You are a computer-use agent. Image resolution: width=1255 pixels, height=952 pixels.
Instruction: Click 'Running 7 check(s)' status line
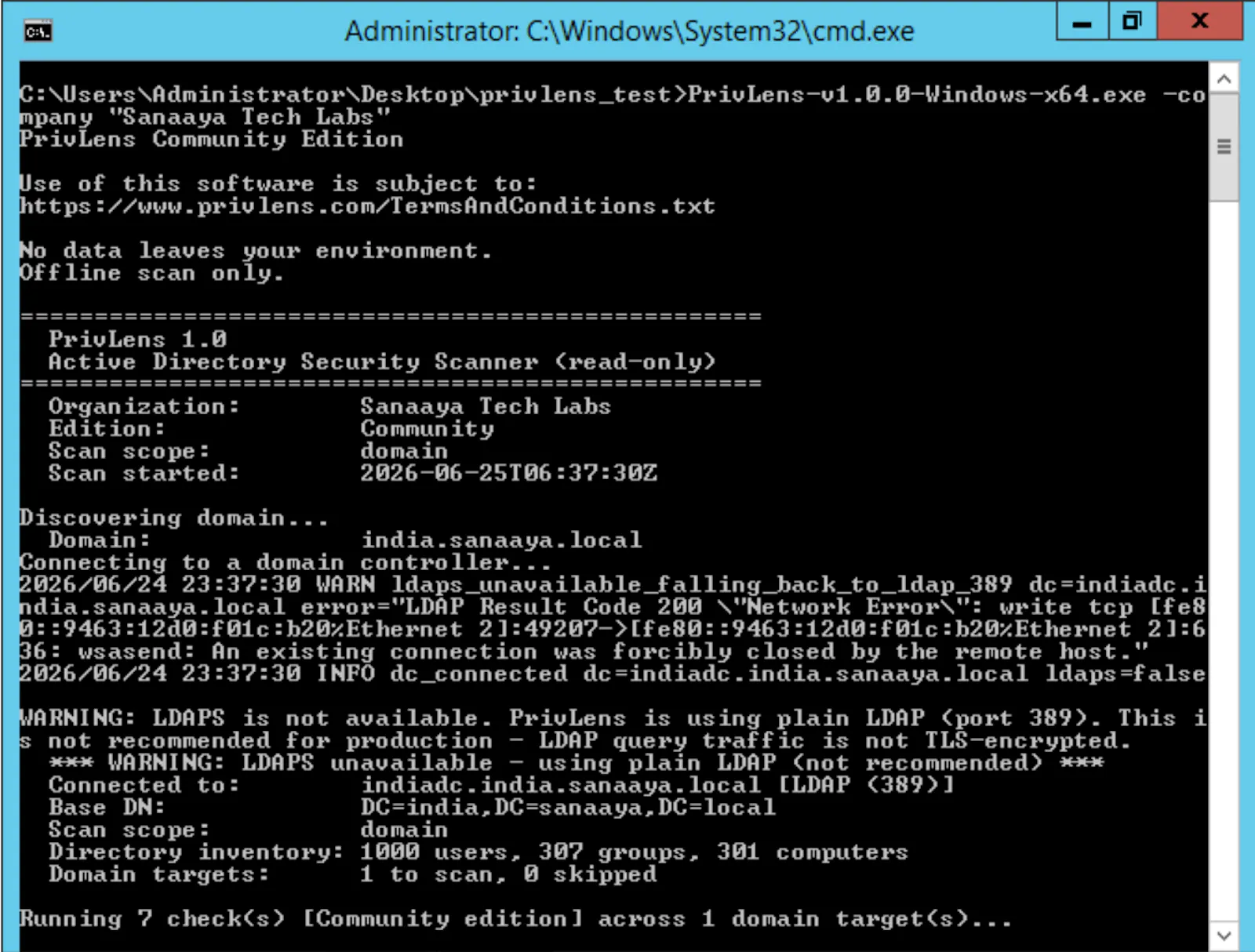click(515, 919)
